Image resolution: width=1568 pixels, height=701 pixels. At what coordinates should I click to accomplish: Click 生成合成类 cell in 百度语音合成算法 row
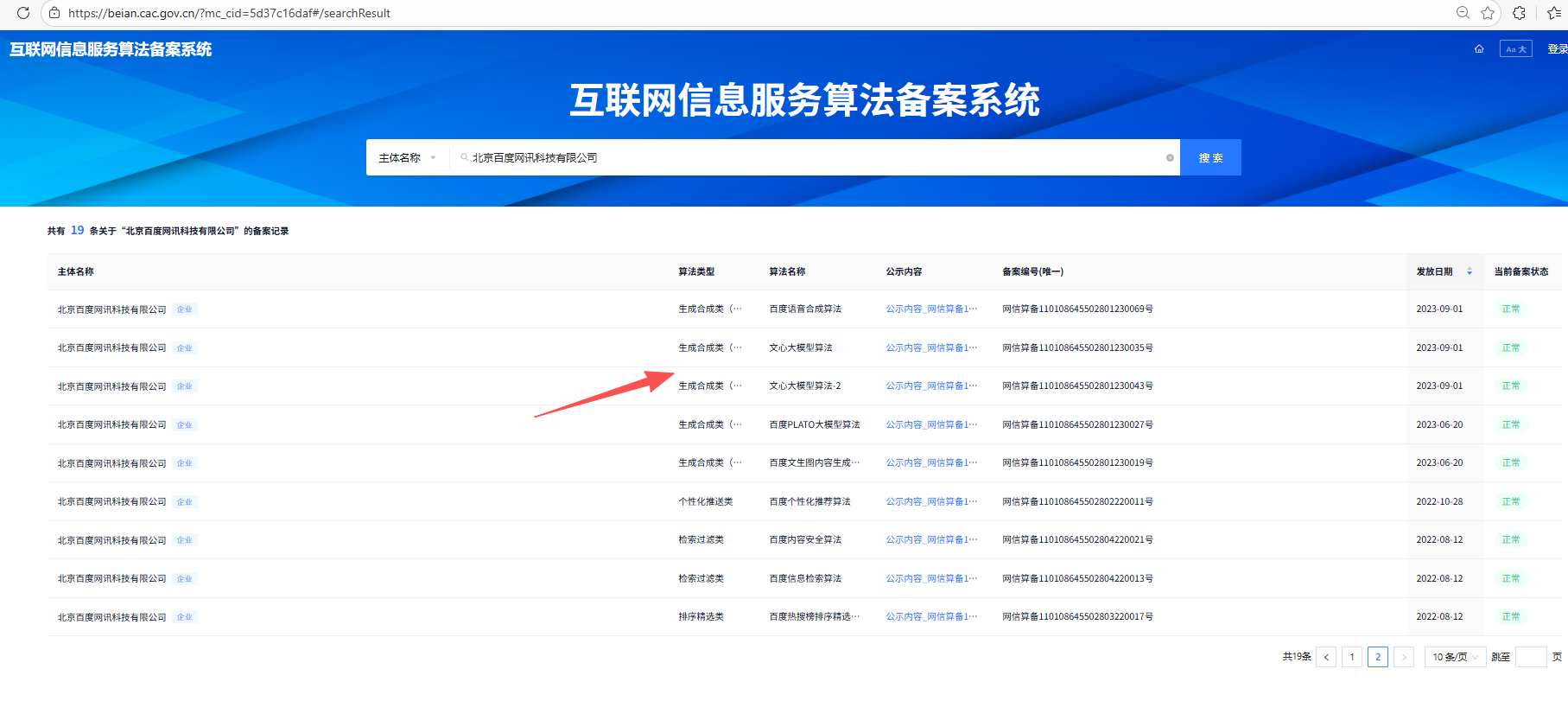(710, 309)
